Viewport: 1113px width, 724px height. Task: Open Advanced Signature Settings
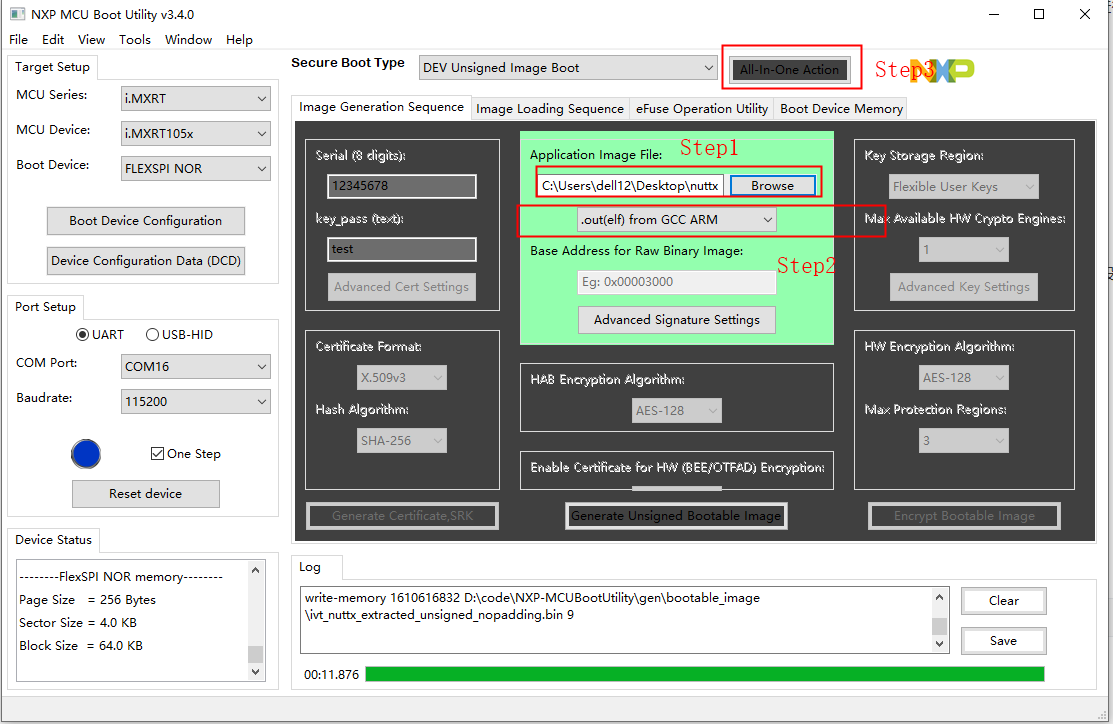[x=676, y=319]
